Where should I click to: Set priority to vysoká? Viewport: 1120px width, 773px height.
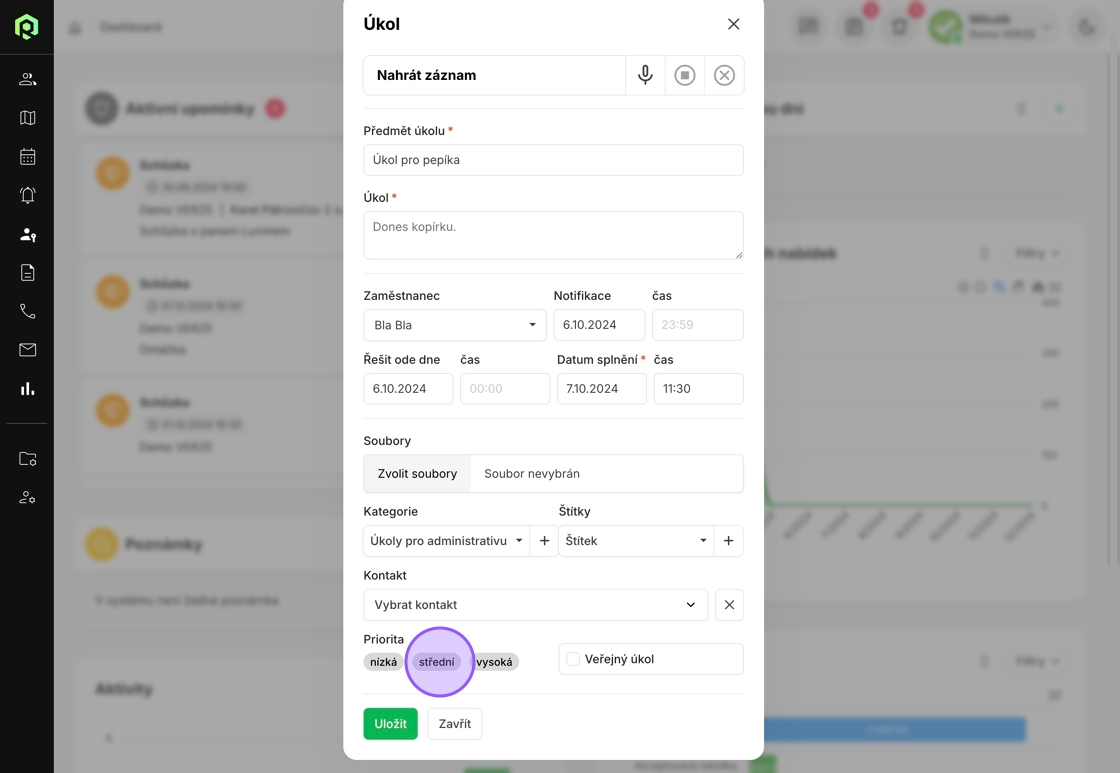494,662
